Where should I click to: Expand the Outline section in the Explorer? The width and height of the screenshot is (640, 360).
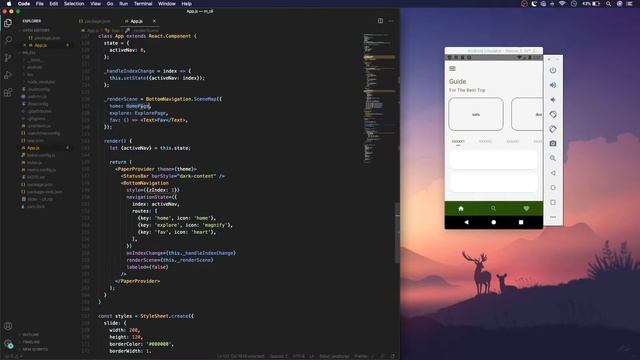pyautogui.click(x=31, y=334)
